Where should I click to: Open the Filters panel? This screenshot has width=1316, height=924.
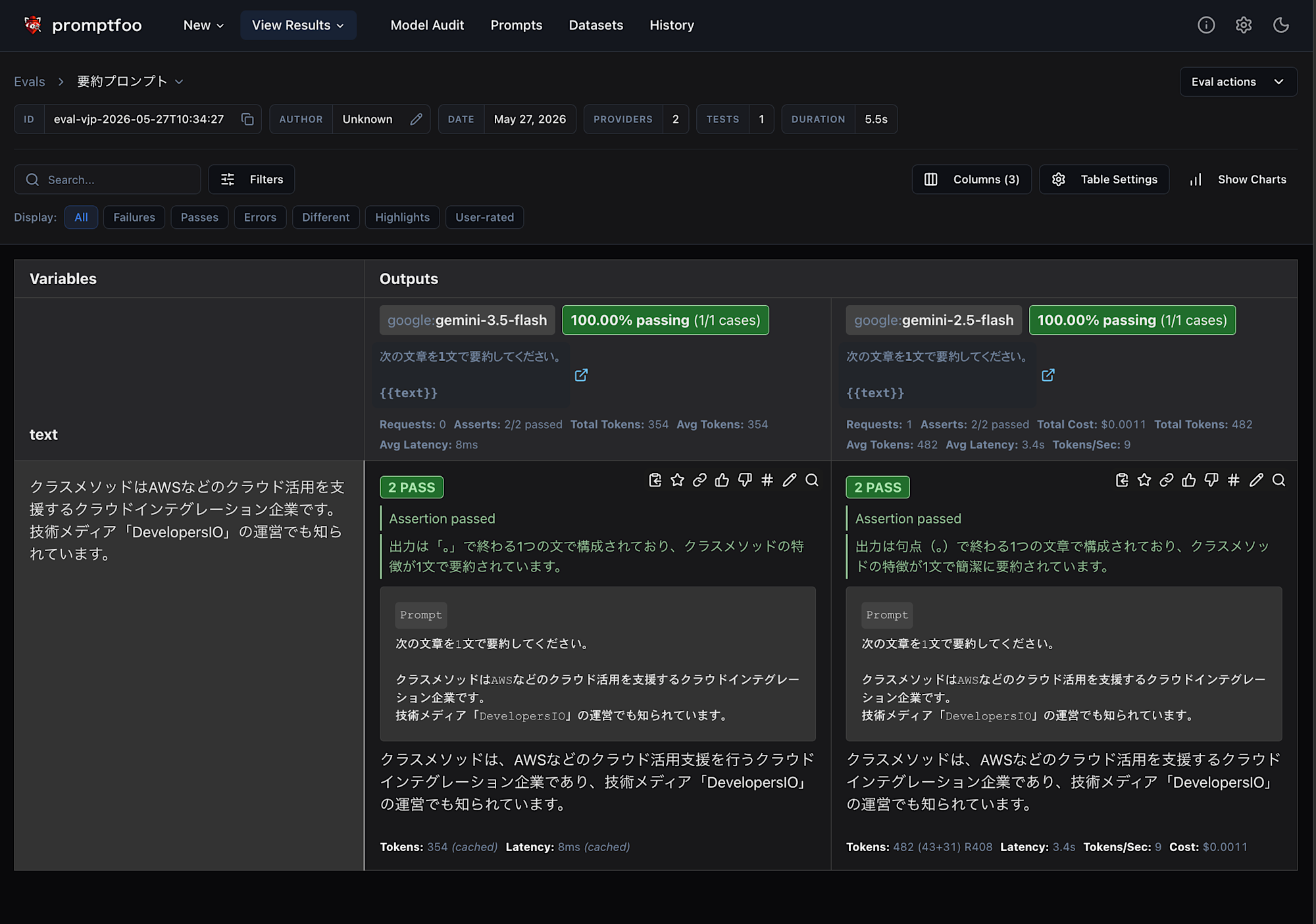tap(251, 180)
